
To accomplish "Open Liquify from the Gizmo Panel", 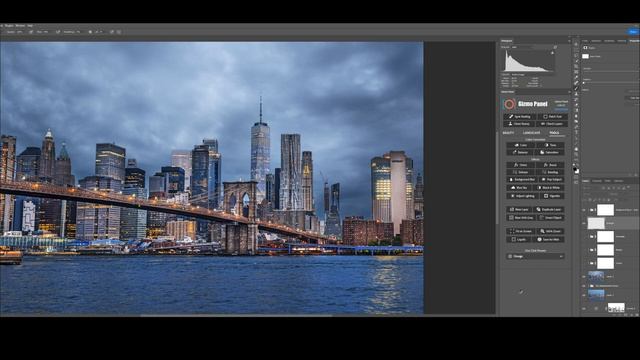I will 519,240.
